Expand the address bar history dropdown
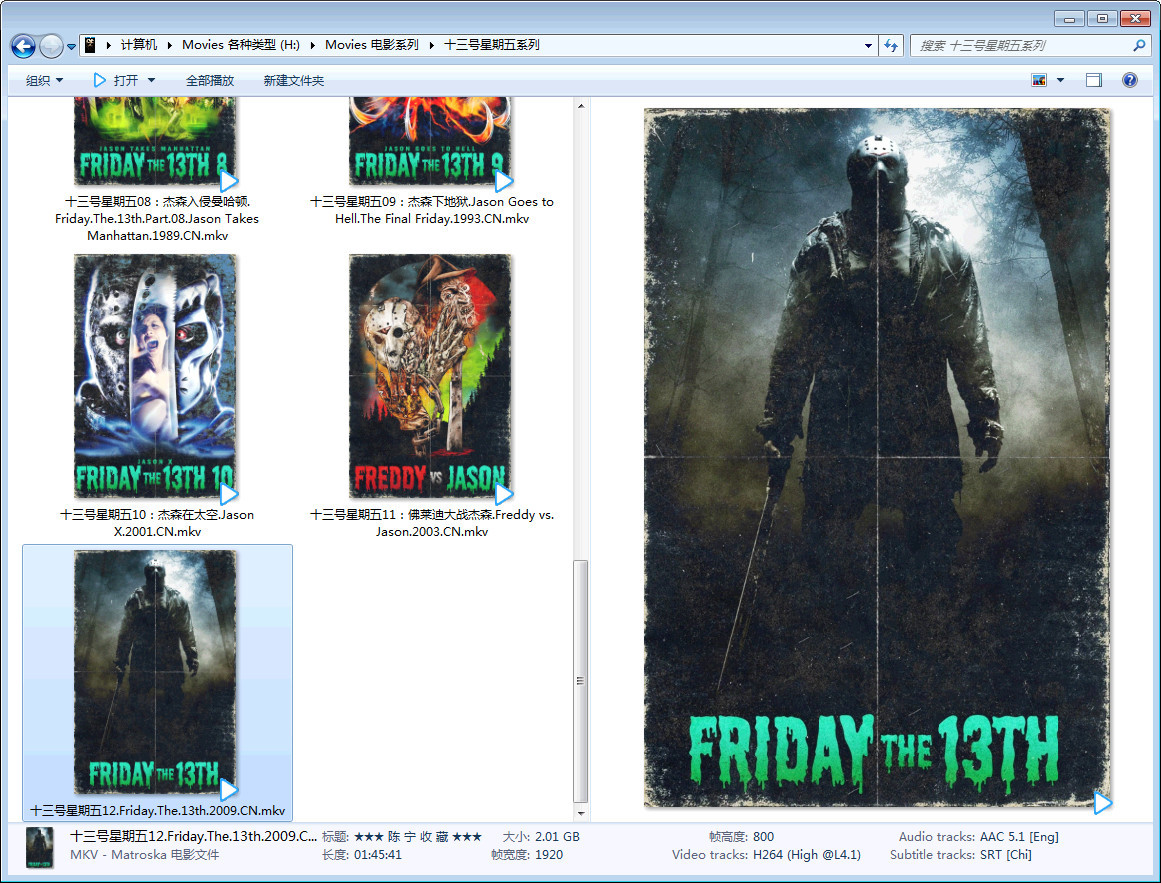 (x=868, y=46)
